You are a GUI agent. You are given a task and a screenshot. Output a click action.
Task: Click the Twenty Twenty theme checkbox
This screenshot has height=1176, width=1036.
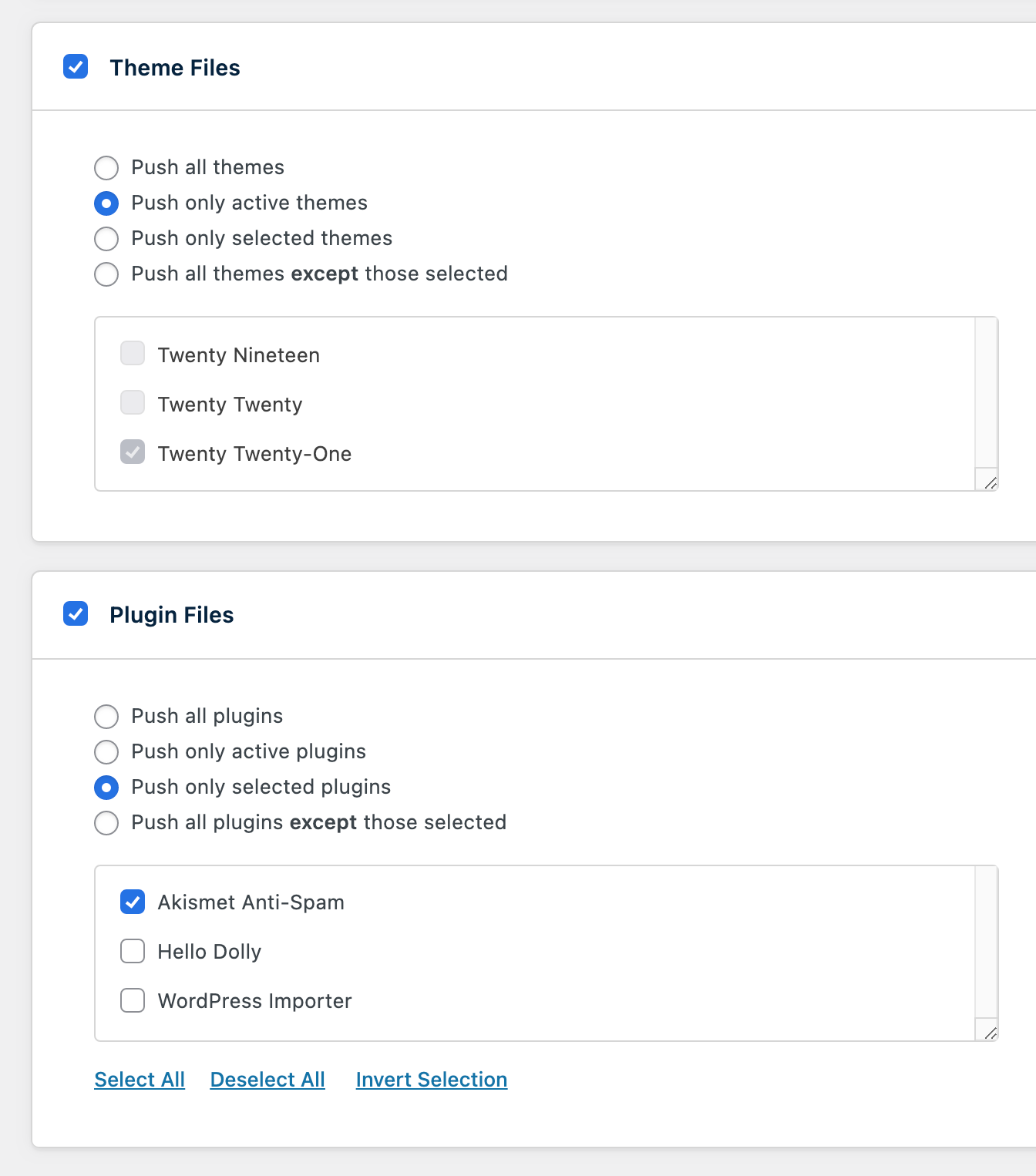133,403
